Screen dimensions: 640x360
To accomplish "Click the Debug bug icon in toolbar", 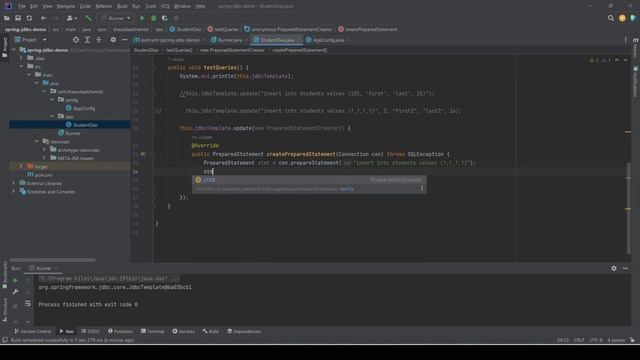I will [x=153, y=18].
